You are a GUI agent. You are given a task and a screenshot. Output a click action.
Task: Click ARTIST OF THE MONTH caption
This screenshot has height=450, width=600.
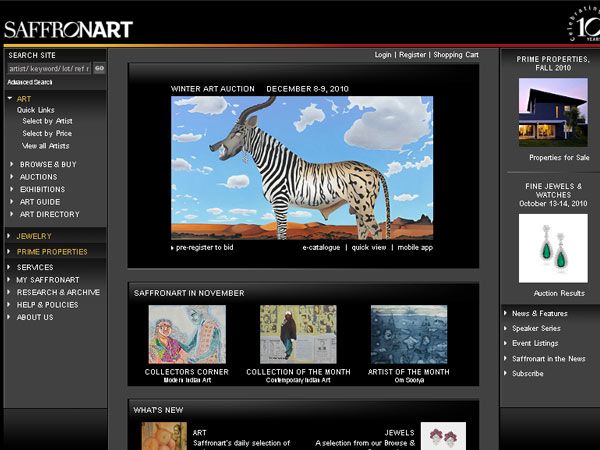pyautogui.click(x=409, y=372)
